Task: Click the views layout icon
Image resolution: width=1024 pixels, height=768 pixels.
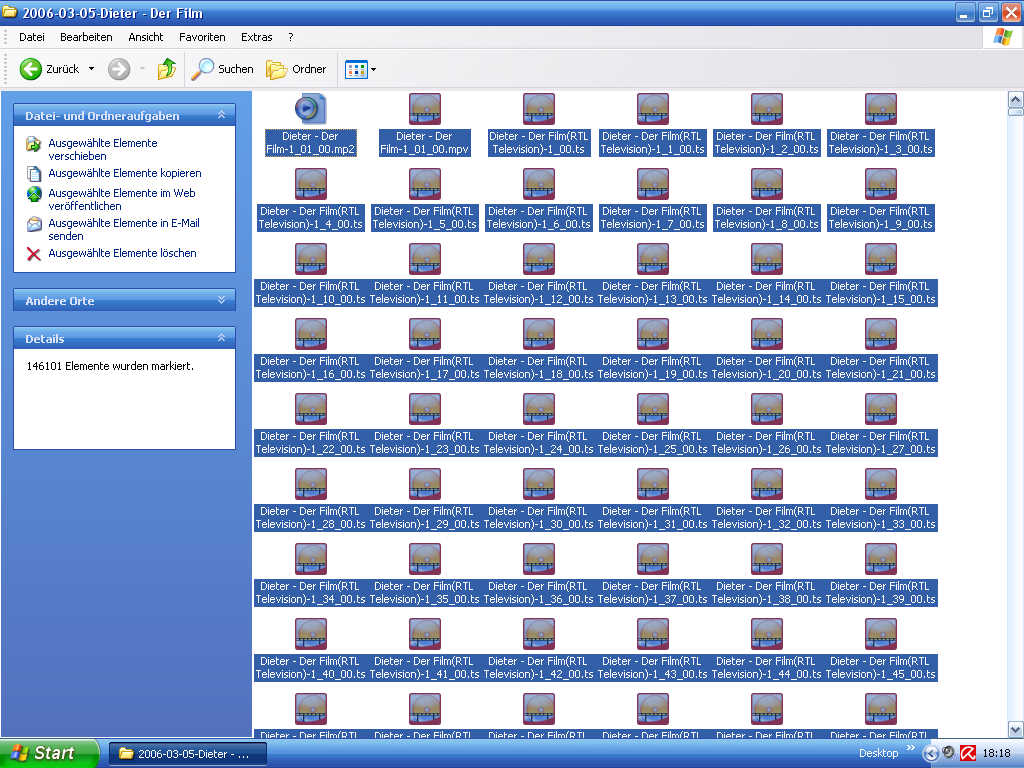Action: (356, 69)
